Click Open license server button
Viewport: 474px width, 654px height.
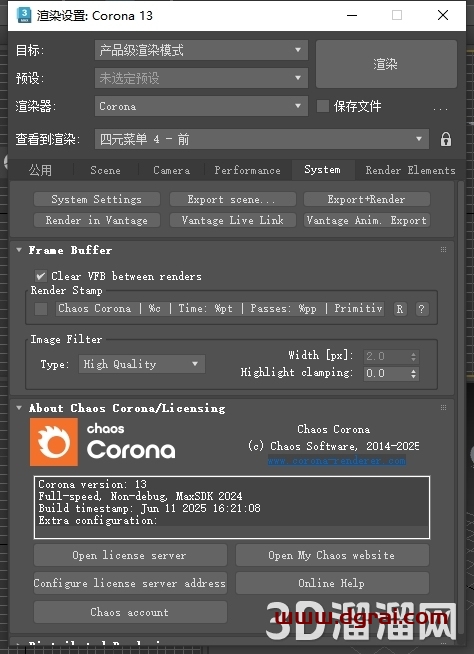[x=130, y=555]
